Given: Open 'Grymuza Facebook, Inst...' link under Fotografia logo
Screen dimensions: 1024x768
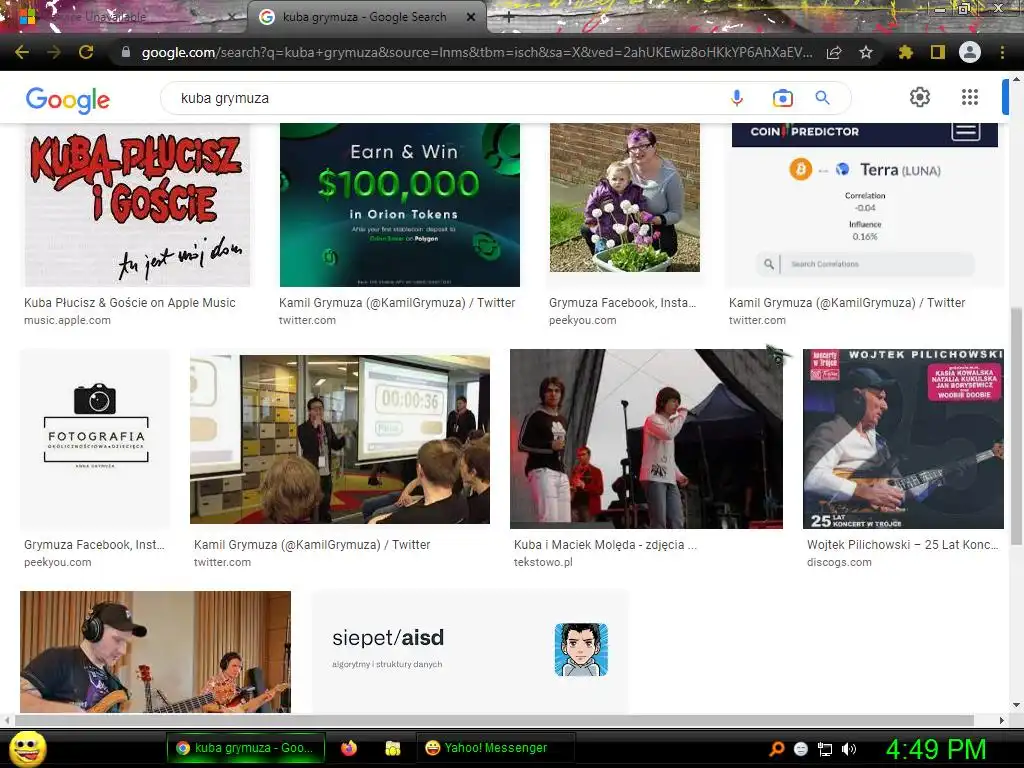Looking at the screenshot, I should pos(95,545).
